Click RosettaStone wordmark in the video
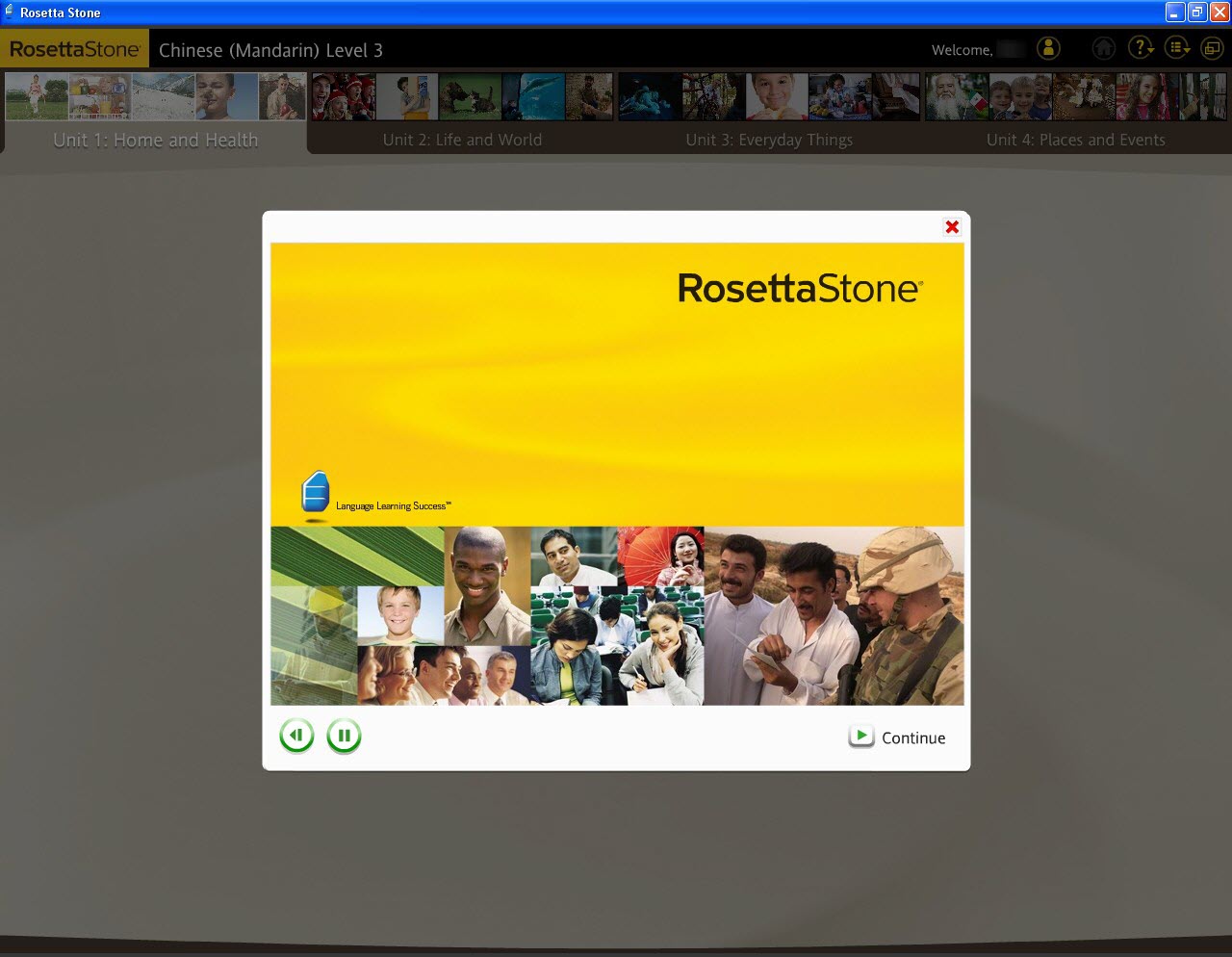This screenshot has height=957, width=1232. (x=800, y=288)
